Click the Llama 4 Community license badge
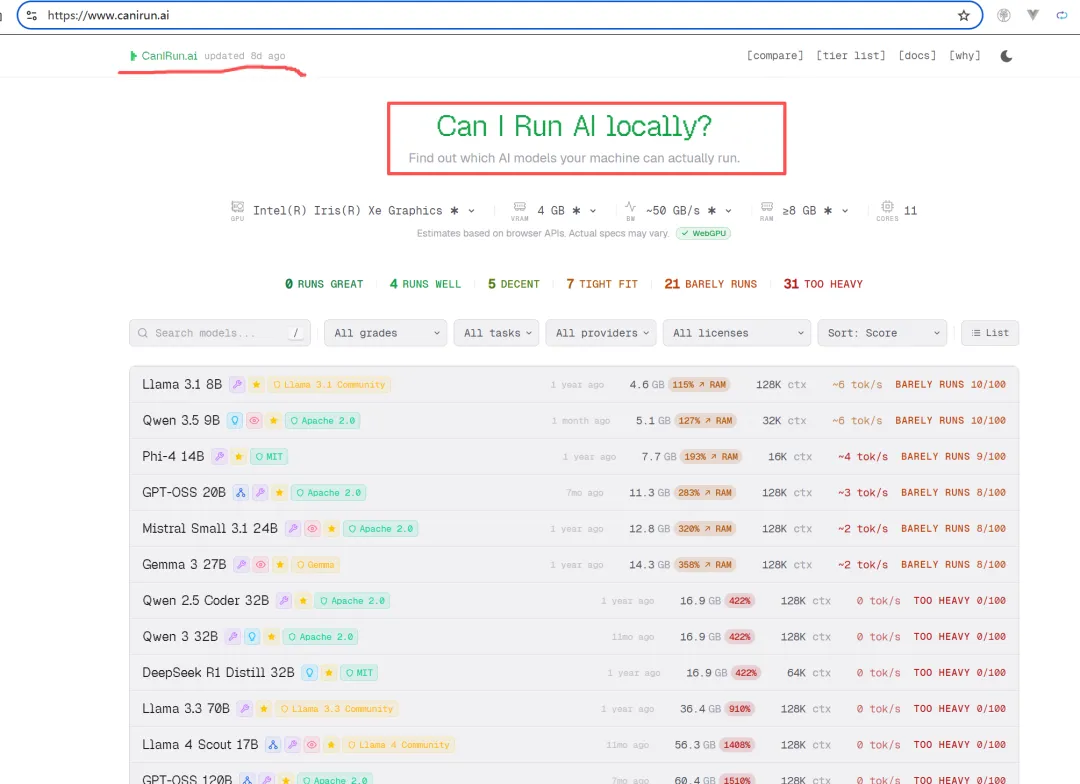Viewport: 1080px width, 784px height. tap(398, 745)
